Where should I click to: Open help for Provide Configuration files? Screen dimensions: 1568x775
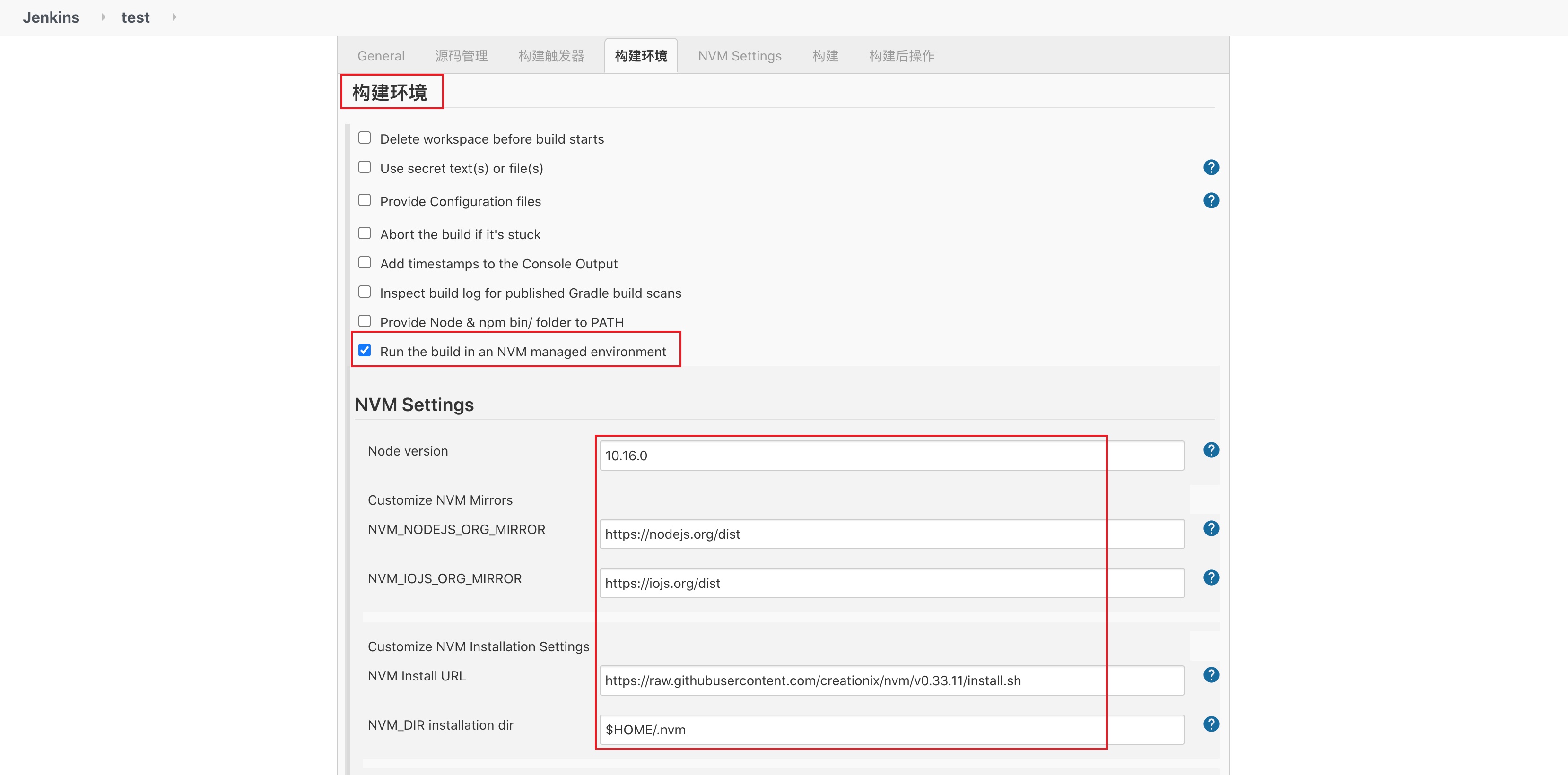[1211, 201]
